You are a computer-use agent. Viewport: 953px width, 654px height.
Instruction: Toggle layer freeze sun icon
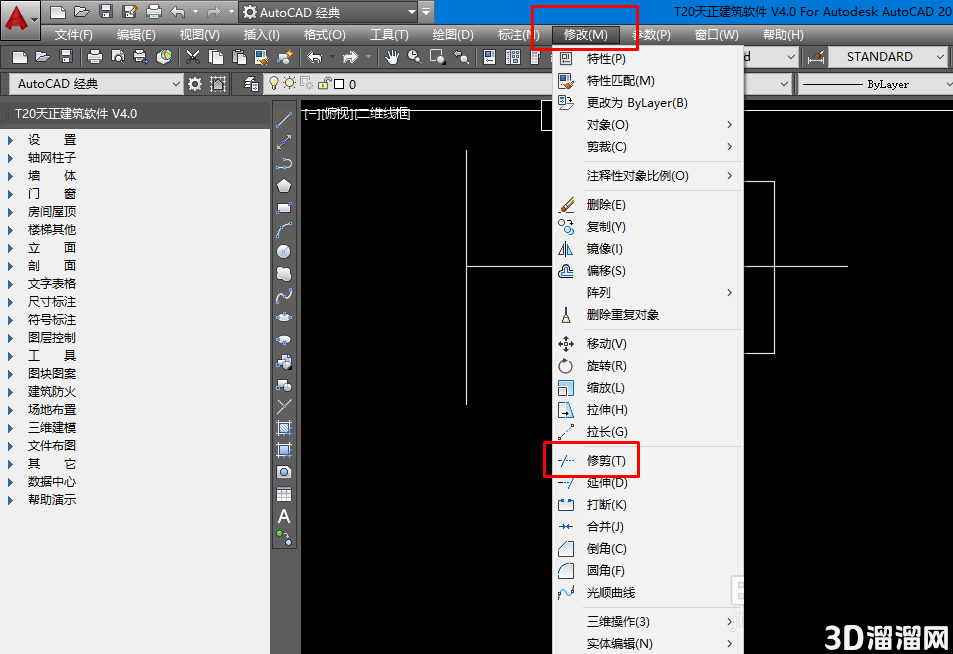tap(289, 83)
